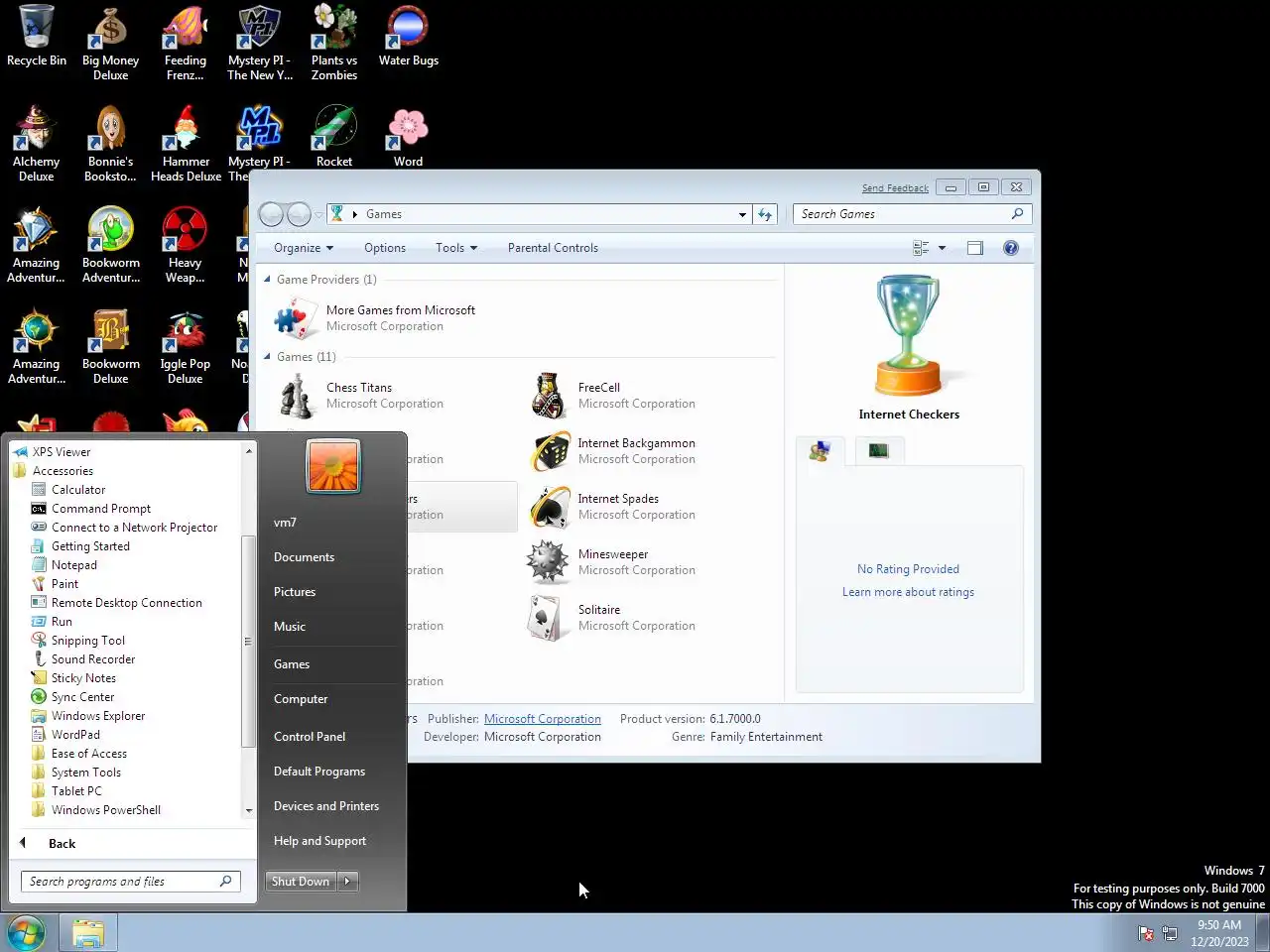The height and width of the screenshot is (952, 1270).
Task: Open Control Panel from Start menu
Action: [x=310, y=737]
